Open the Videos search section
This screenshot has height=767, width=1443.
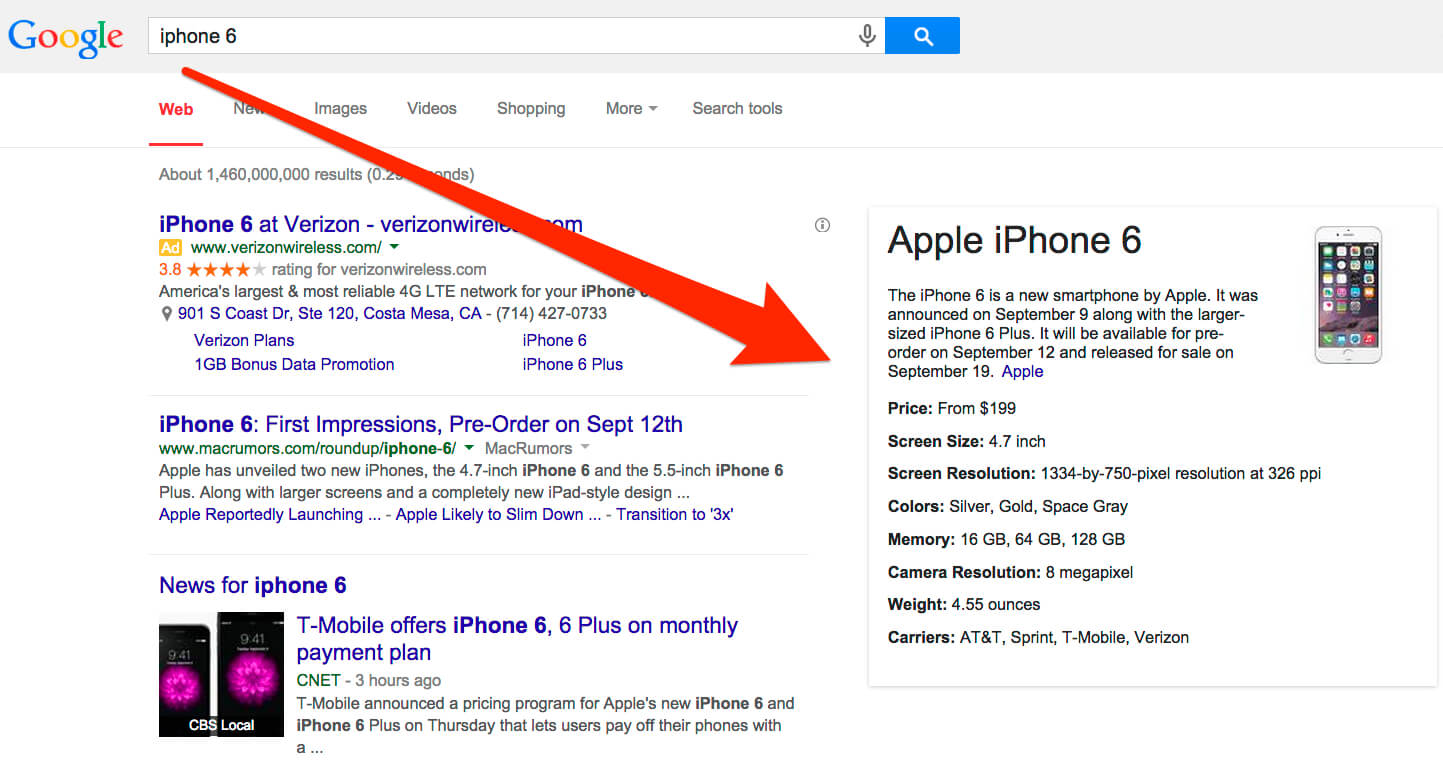(431, 108)
